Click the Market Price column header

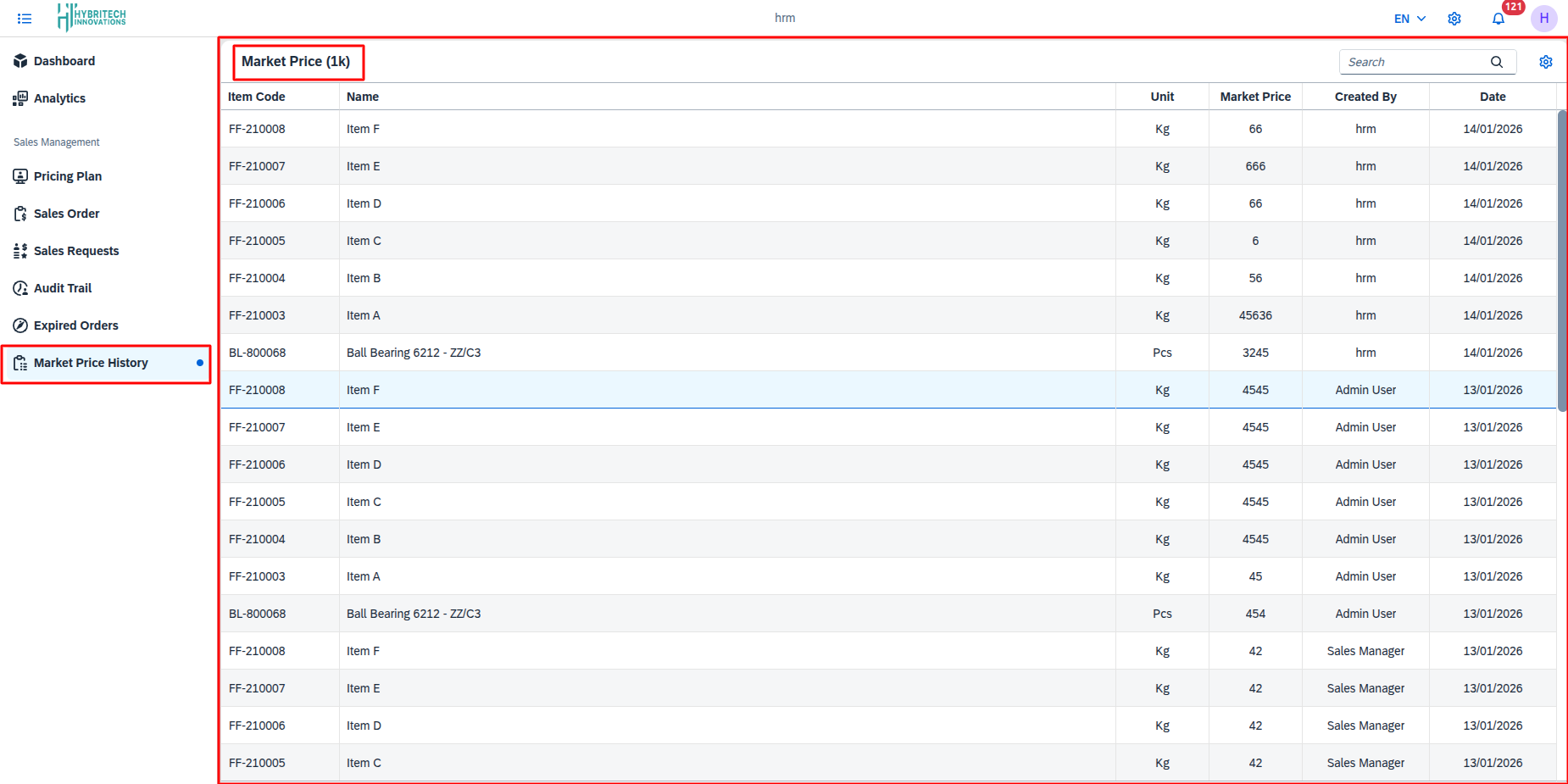pos(1255,97)
